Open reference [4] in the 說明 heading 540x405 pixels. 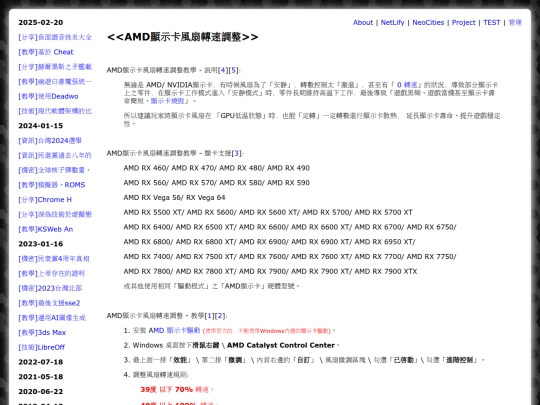pyautogui.click(x=223, y=70)
